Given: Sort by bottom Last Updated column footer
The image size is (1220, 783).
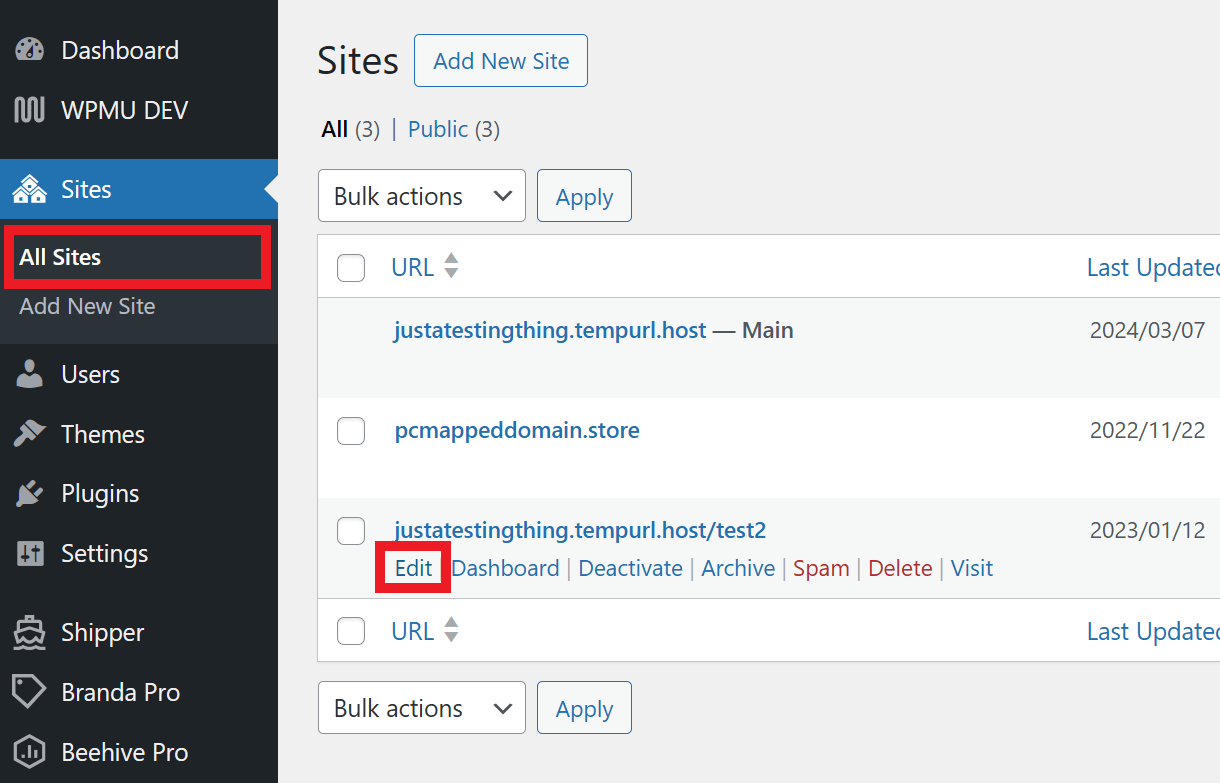Looking at the screenshot, I should pos(1153,631).
